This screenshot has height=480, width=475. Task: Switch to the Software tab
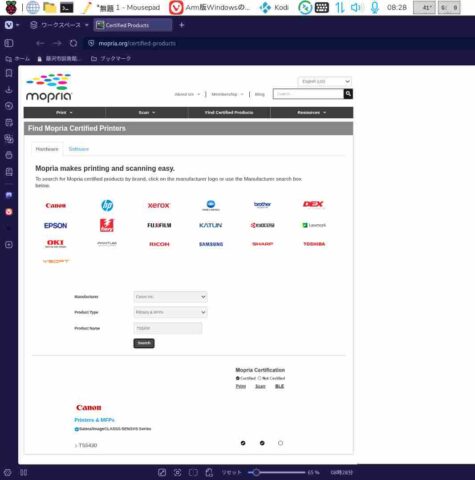point(79,149)
